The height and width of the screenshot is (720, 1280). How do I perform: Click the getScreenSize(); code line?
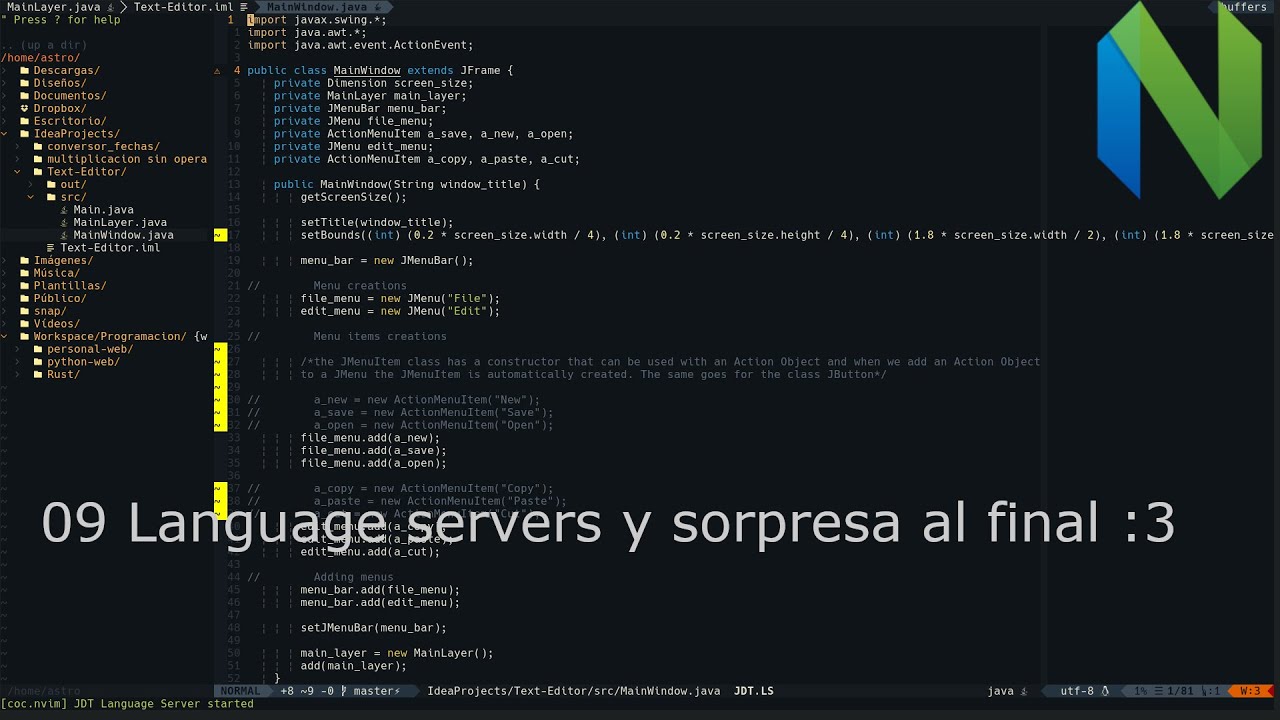354,197
